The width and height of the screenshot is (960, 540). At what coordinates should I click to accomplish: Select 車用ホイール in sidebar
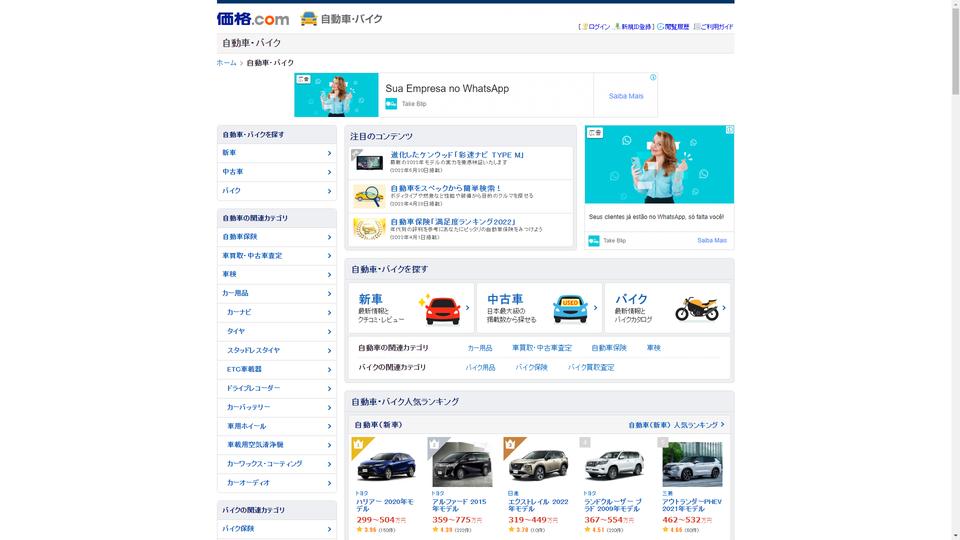tap(277, 426)
